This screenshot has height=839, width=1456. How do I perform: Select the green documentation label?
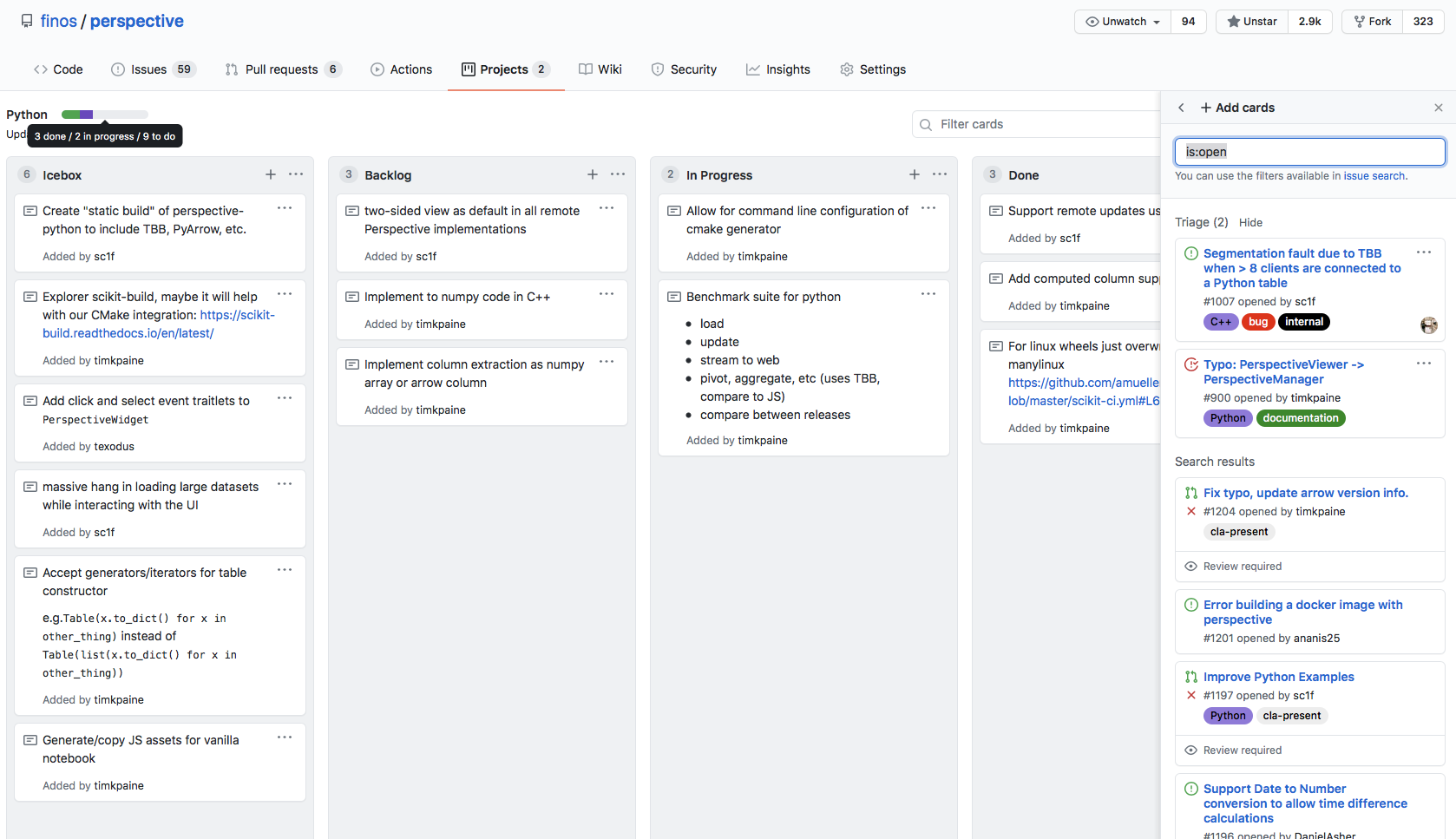point(1300,418)
